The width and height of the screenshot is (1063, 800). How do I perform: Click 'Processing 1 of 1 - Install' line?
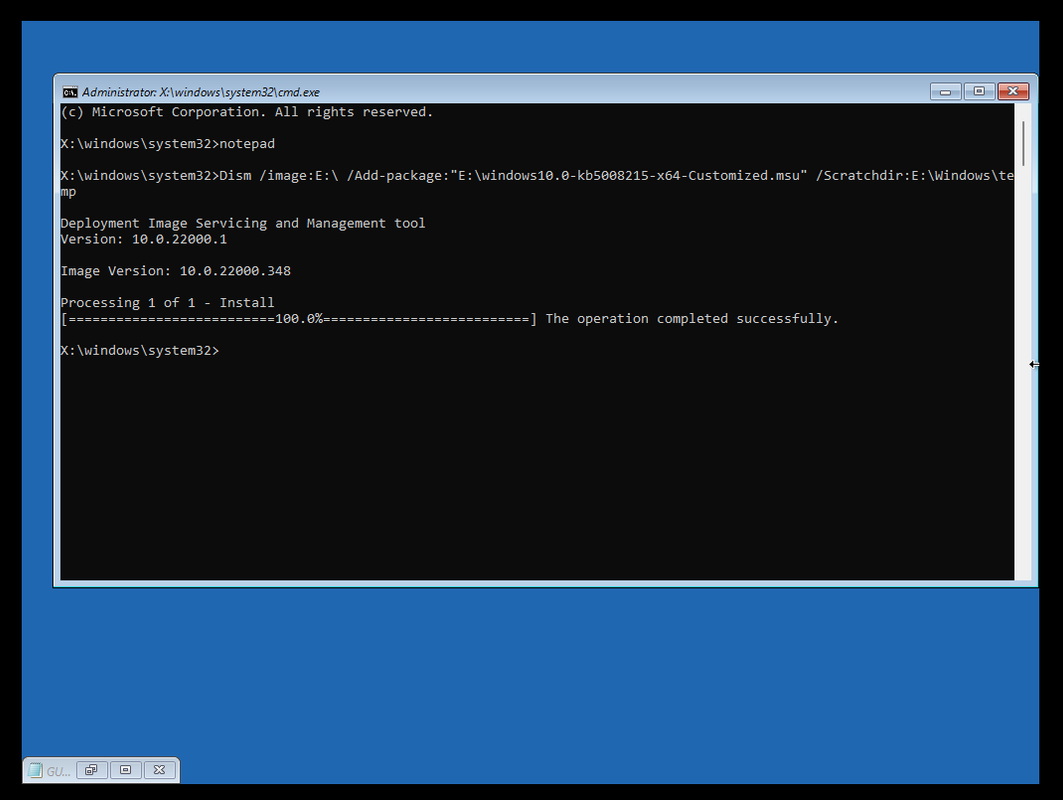point(167,303)
